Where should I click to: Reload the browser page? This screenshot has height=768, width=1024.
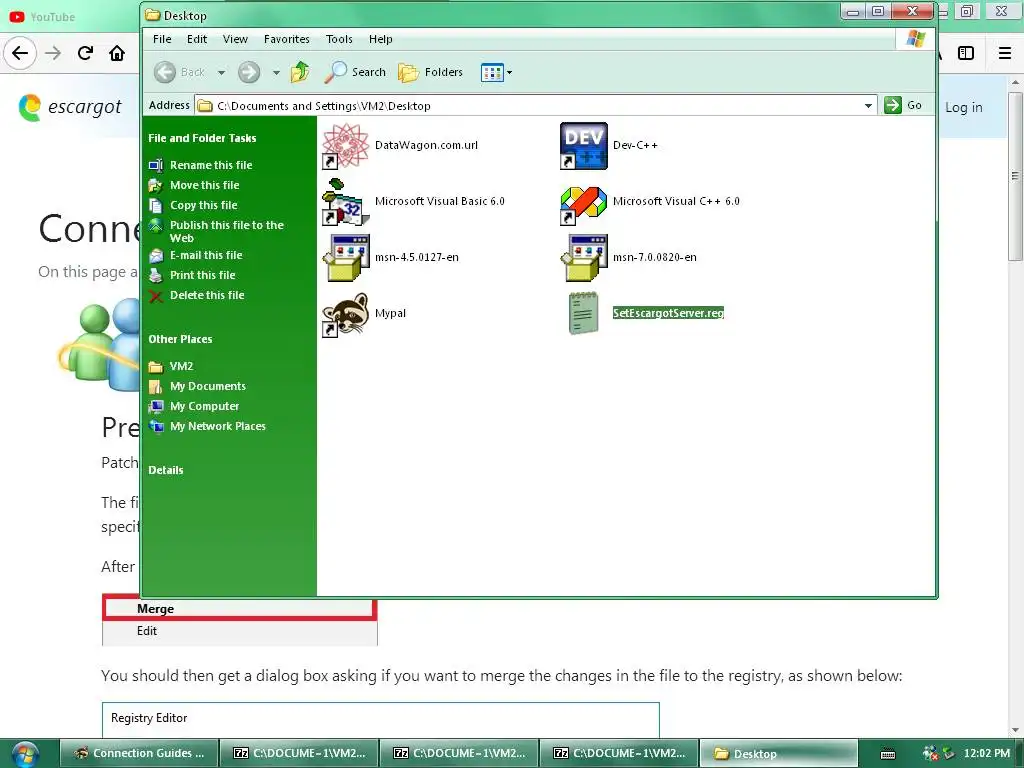tap(85, 53)
